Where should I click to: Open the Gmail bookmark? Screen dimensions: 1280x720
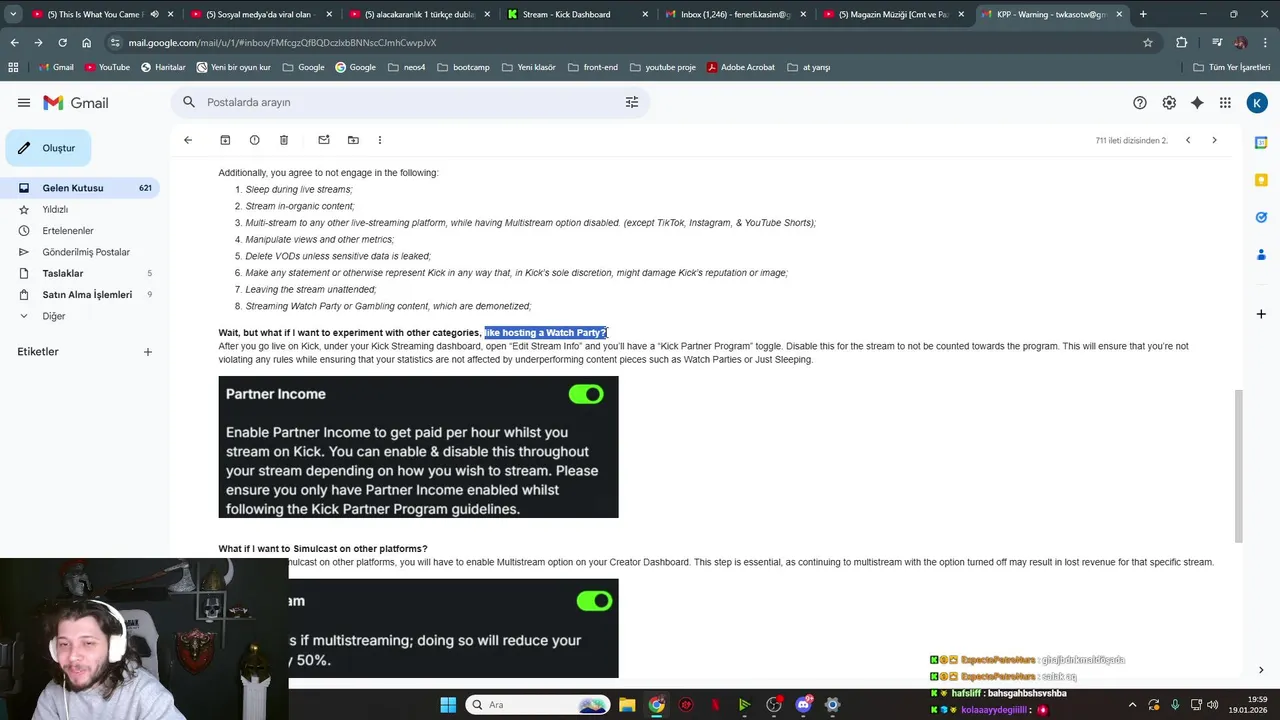click(x=55, y=67)
